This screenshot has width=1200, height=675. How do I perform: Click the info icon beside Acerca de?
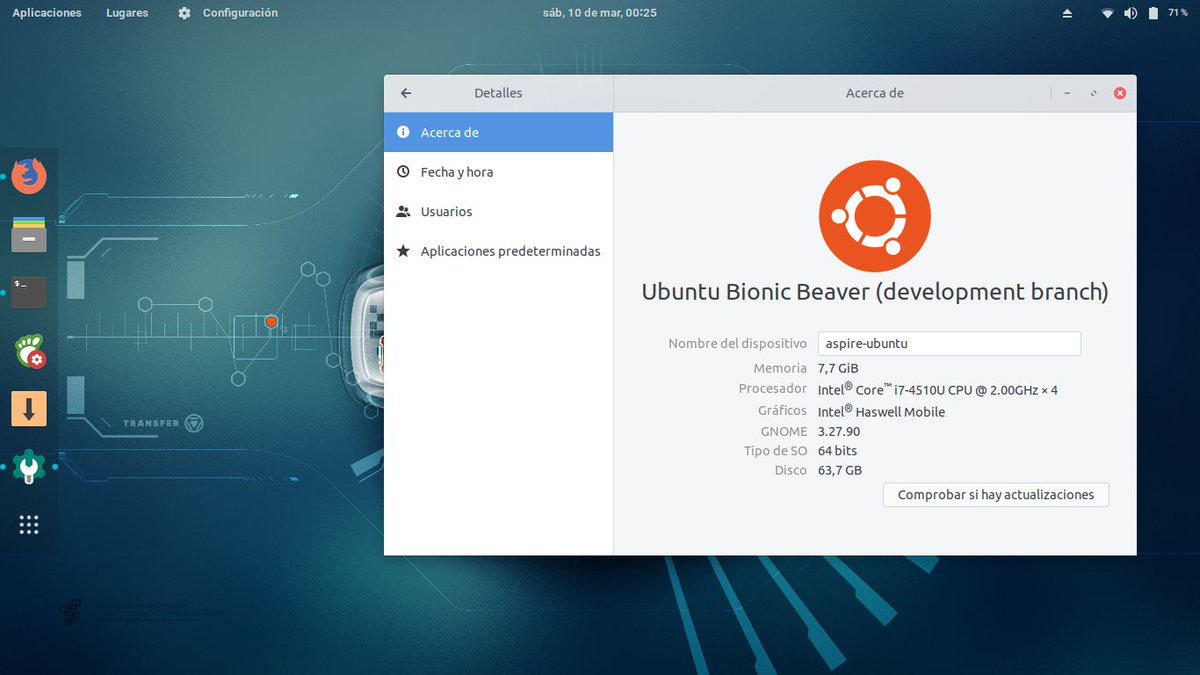[403, 132]
